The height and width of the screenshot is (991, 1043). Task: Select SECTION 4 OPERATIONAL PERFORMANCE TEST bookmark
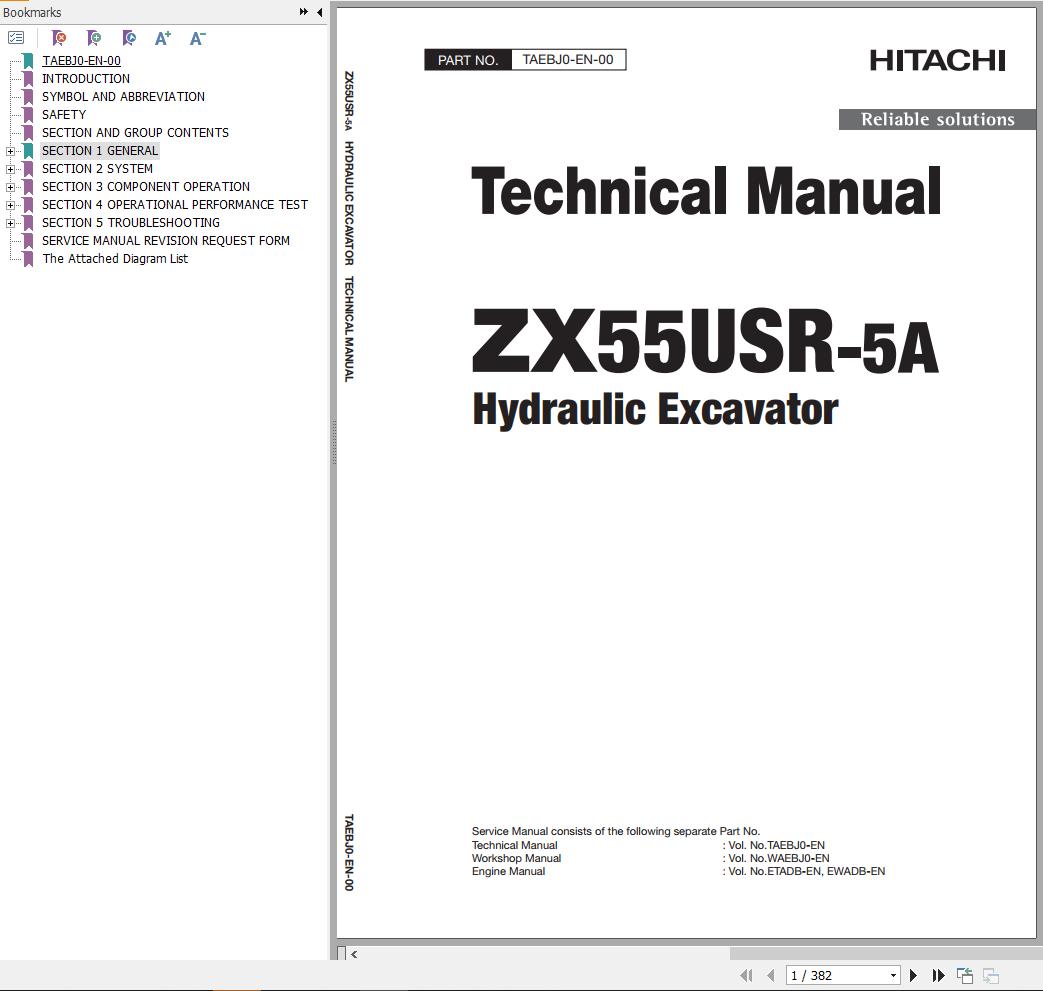coord(175,204)
